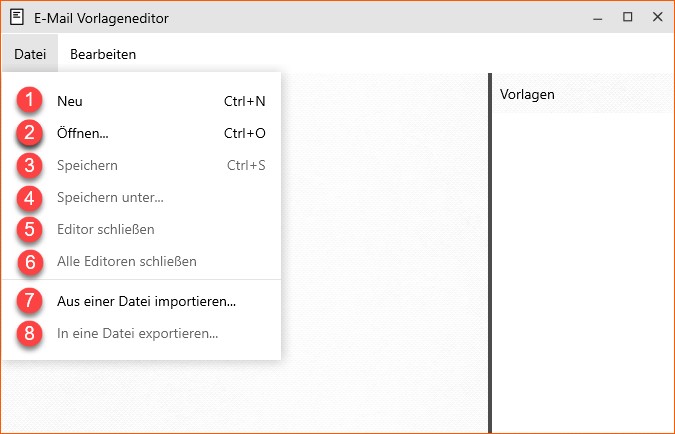Image resolution: width=675 pixels, height=434 pixels.
Task: Click the red number 2 badge
Action: tap(29, 133)
